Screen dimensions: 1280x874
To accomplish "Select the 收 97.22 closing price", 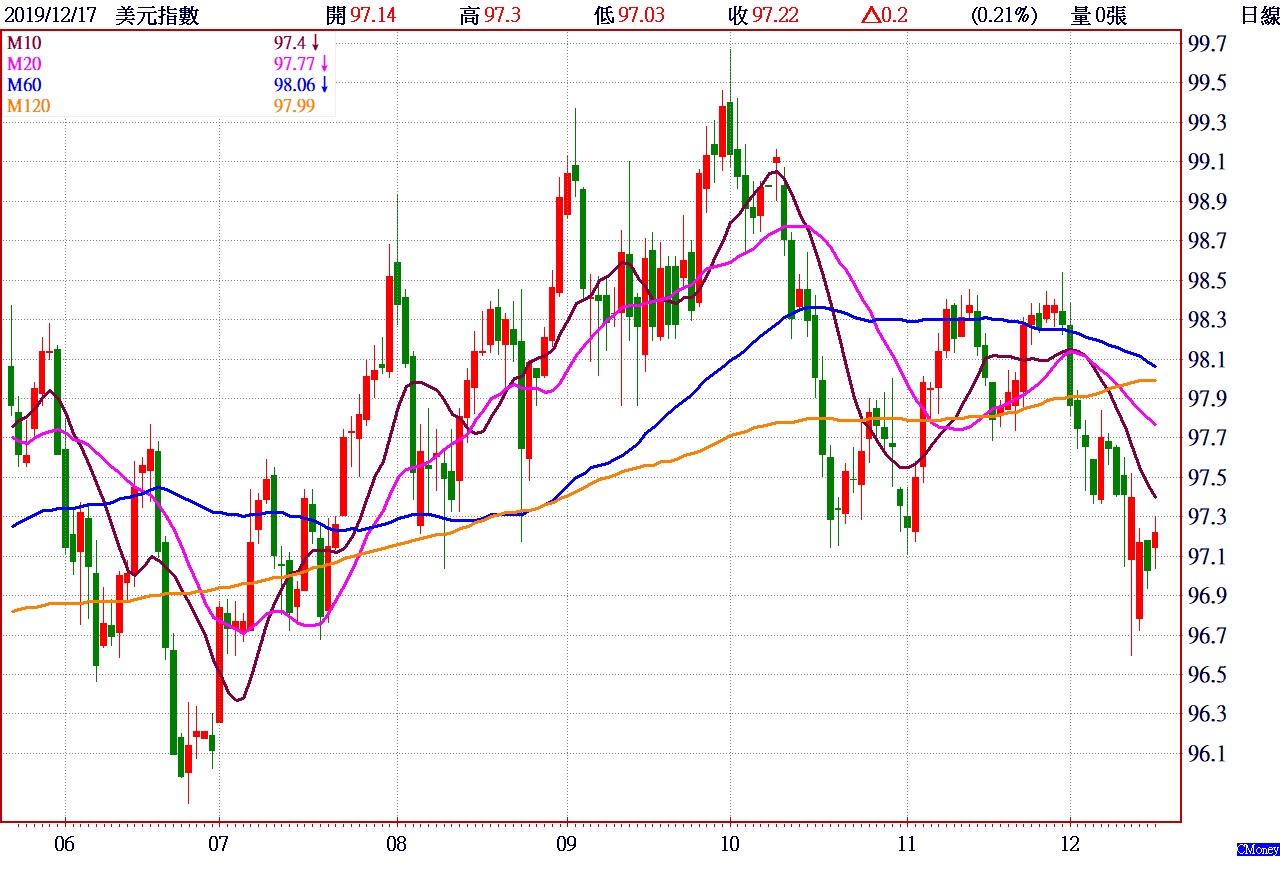I will [763, 15].
